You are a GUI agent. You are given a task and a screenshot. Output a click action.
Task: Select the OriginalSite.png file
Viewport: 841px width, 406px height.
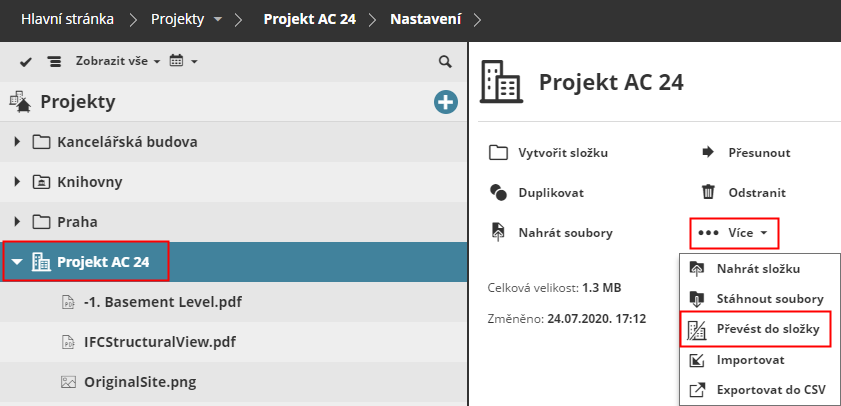point(126,382)
